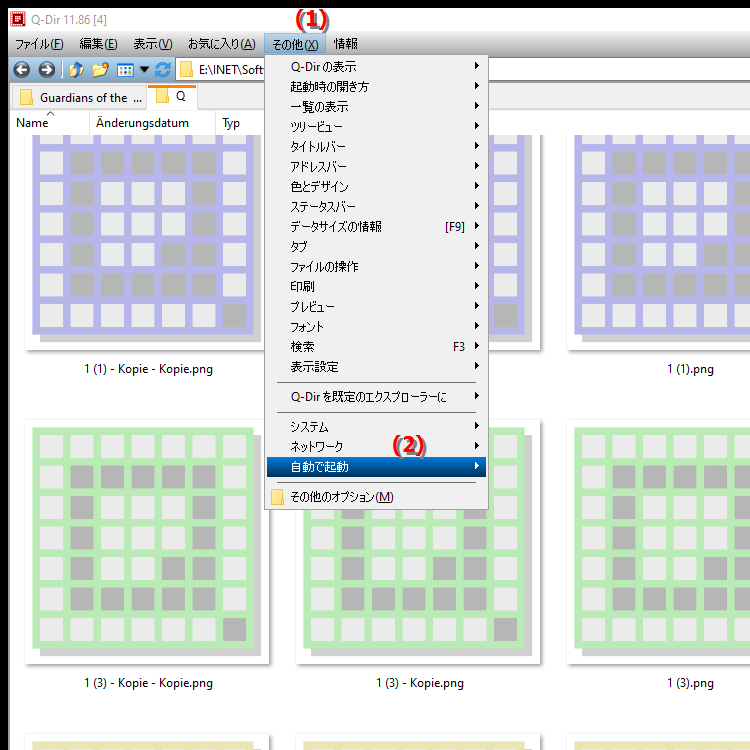Click the forward navigation arrow
The width and height of the screenshot is (750, 750).
(46, 70)
